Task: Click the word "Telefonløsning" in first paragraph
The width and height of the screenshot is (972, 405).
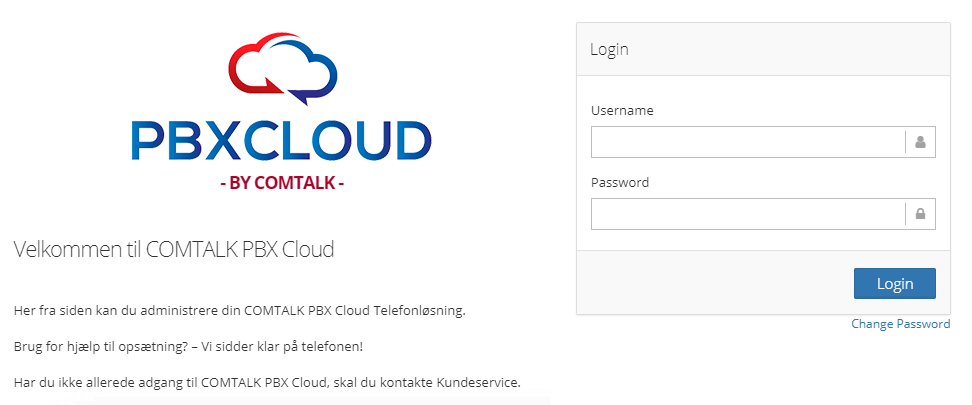Action: (x=420, y=311)
